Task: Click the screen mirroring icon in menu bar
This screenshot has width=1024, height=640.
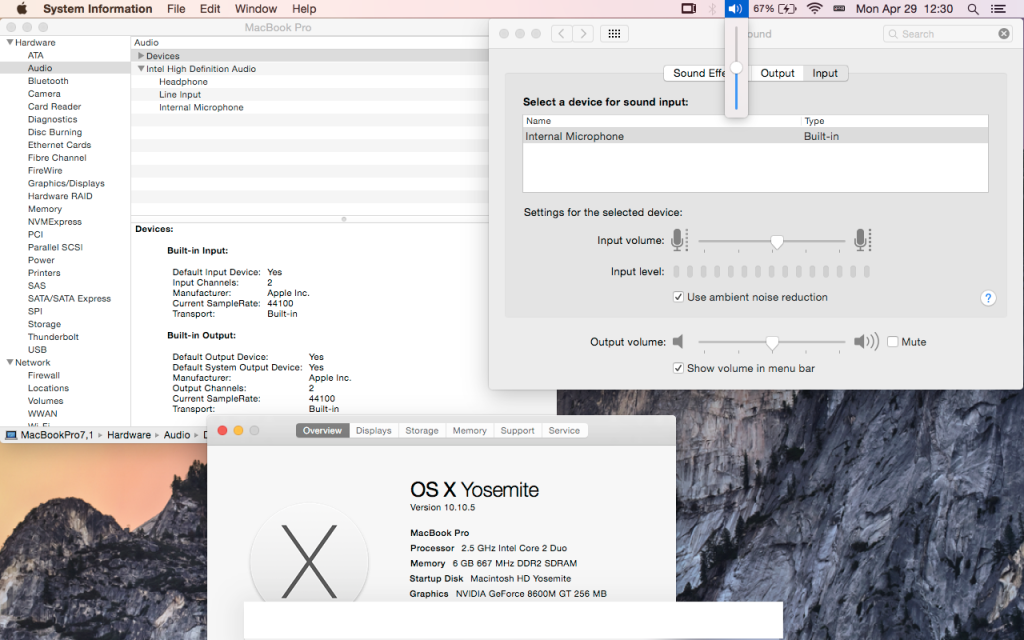Action: tap(689, 9)
